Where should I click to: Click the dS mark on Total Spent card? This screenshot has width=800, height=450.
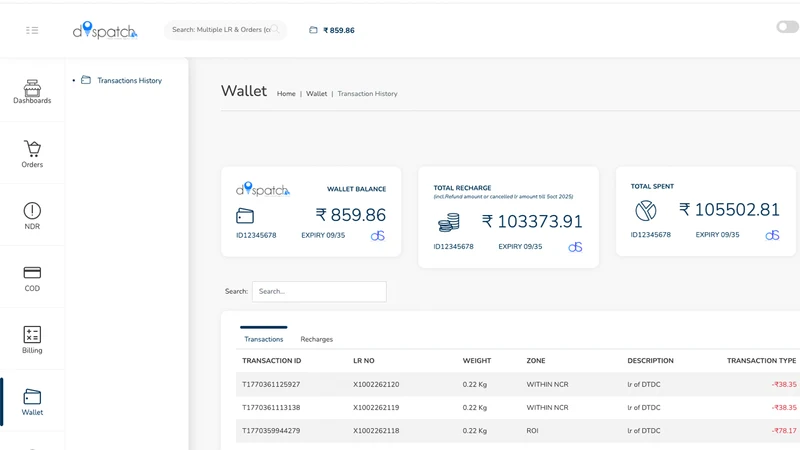[772, 235]
